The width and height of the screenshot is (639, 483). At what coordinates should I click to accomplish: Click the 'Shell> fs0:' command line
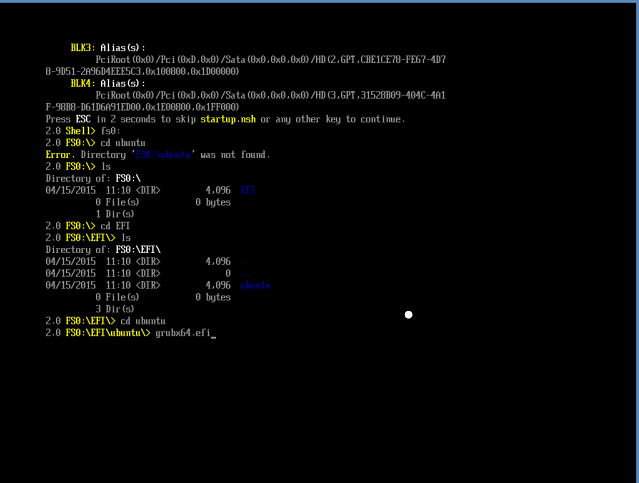pos(83,131)
